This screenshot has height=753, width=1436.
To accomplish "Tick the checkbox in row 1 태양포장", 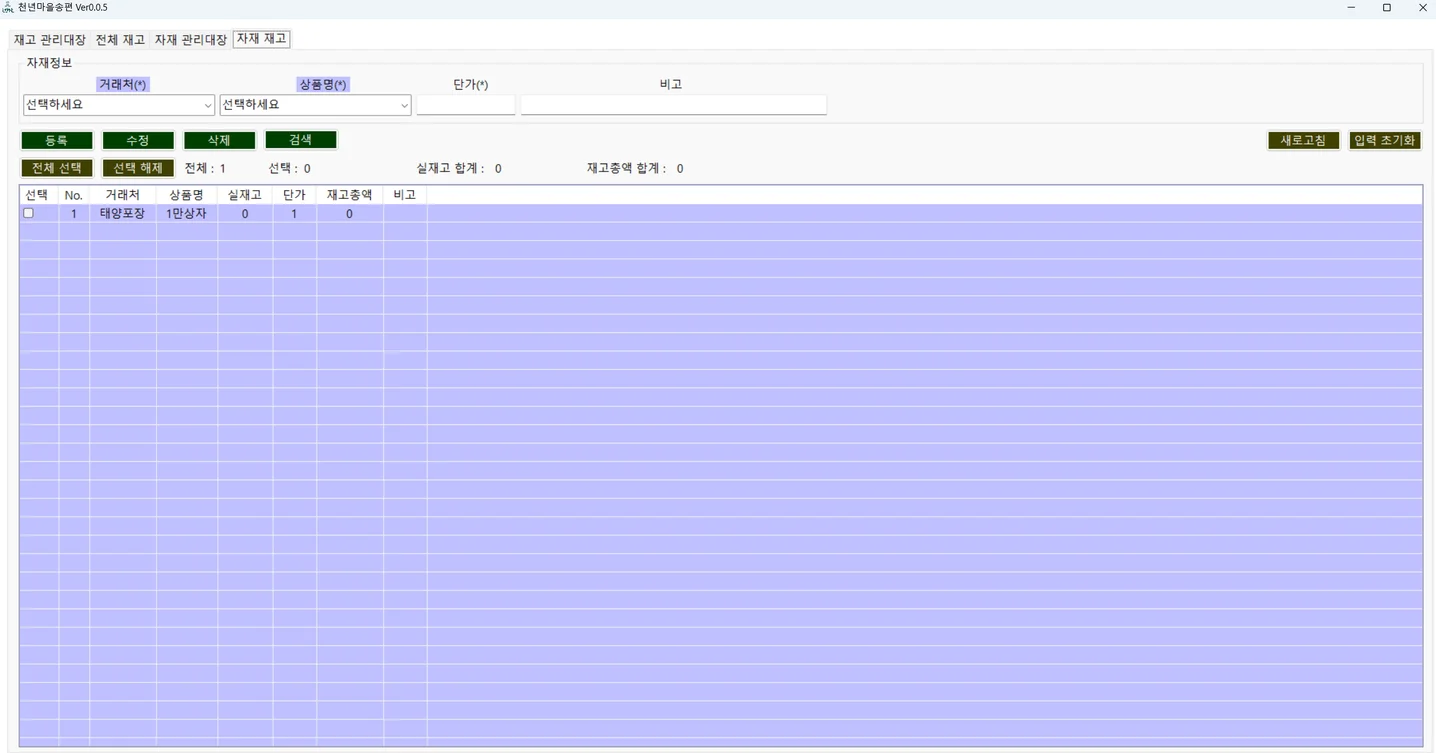I will [28, 213].
